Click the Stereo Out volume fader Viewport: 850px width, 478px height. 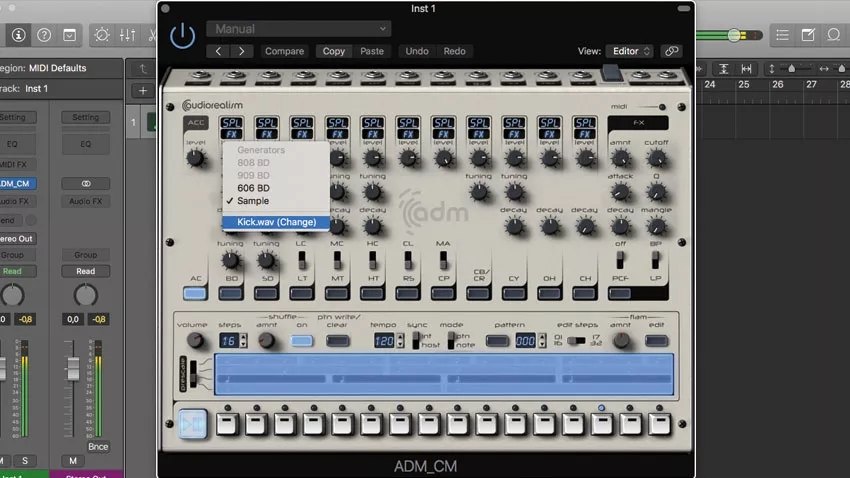pyautogui.click(x=73, y=369)
